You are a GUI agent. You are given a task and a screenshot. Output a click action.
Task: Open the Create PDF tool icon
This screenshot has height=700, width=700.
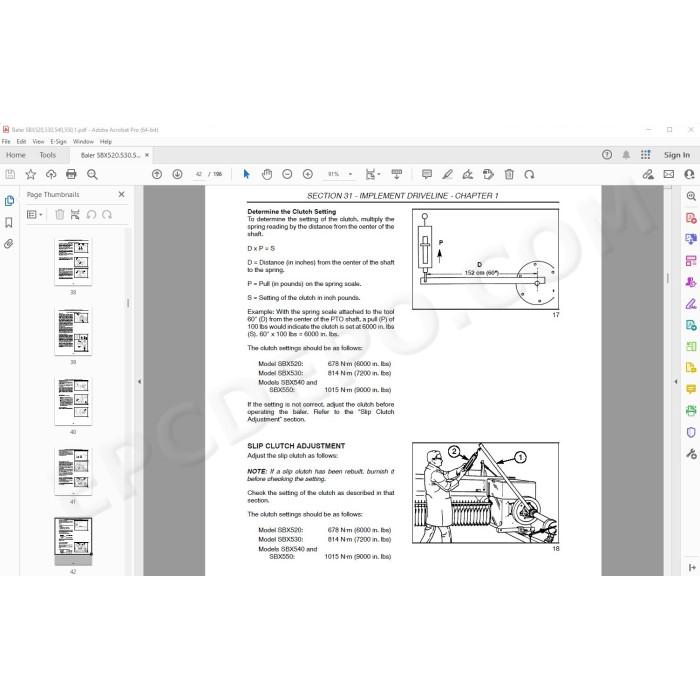tap(691, 218)
